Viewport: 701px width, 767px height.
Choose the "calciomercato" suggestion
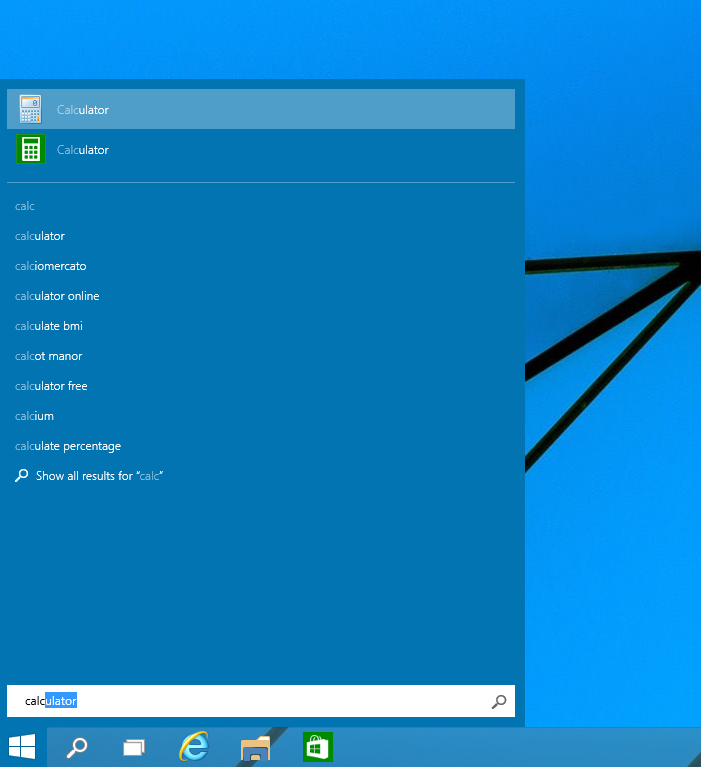[x=50, y=266]
